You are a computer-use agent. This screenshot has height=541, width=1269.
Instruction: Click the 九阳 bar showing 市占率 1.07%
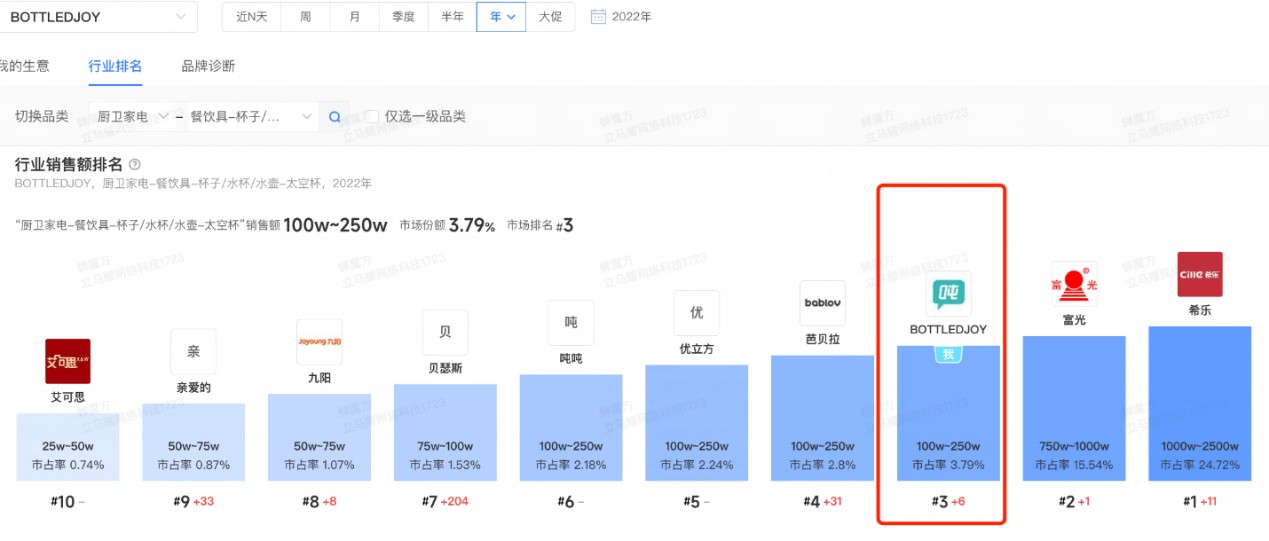click(x=320, y=437)
